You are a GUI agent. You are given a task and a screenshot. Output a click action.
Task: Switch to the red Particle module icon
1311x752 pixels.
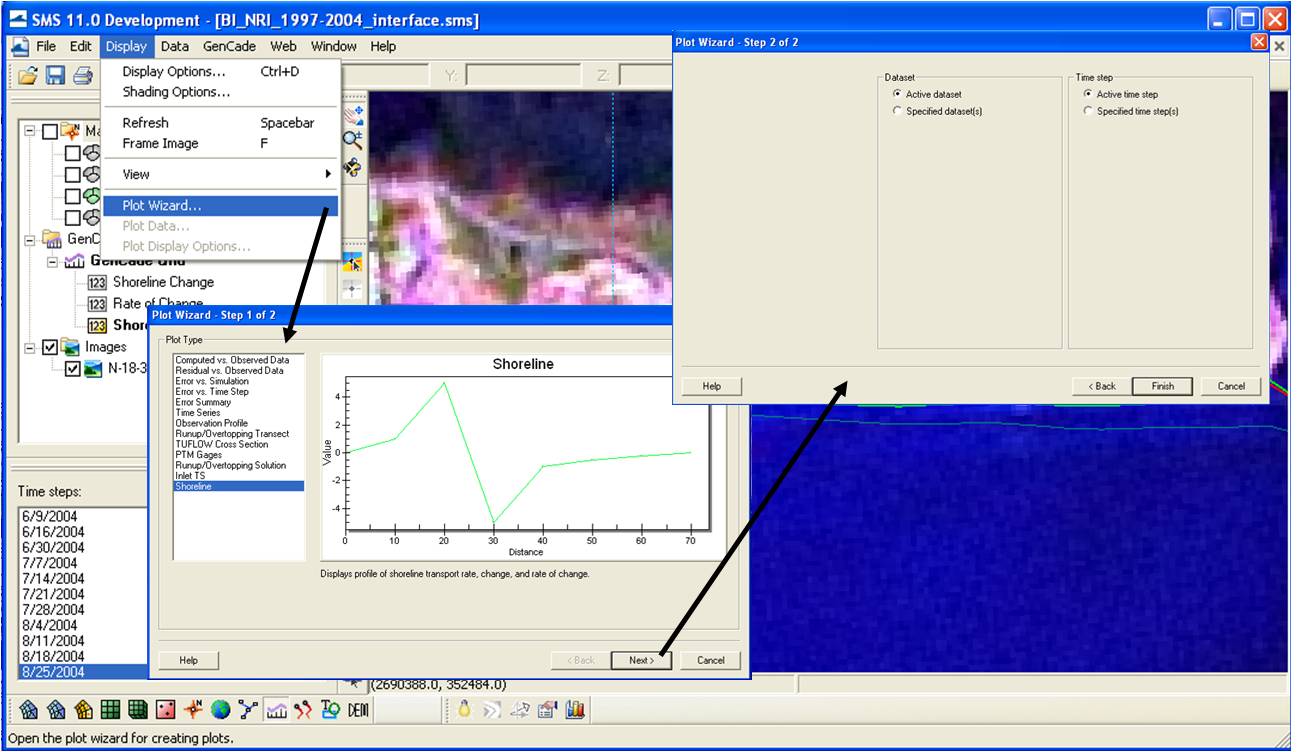point(304,710)
